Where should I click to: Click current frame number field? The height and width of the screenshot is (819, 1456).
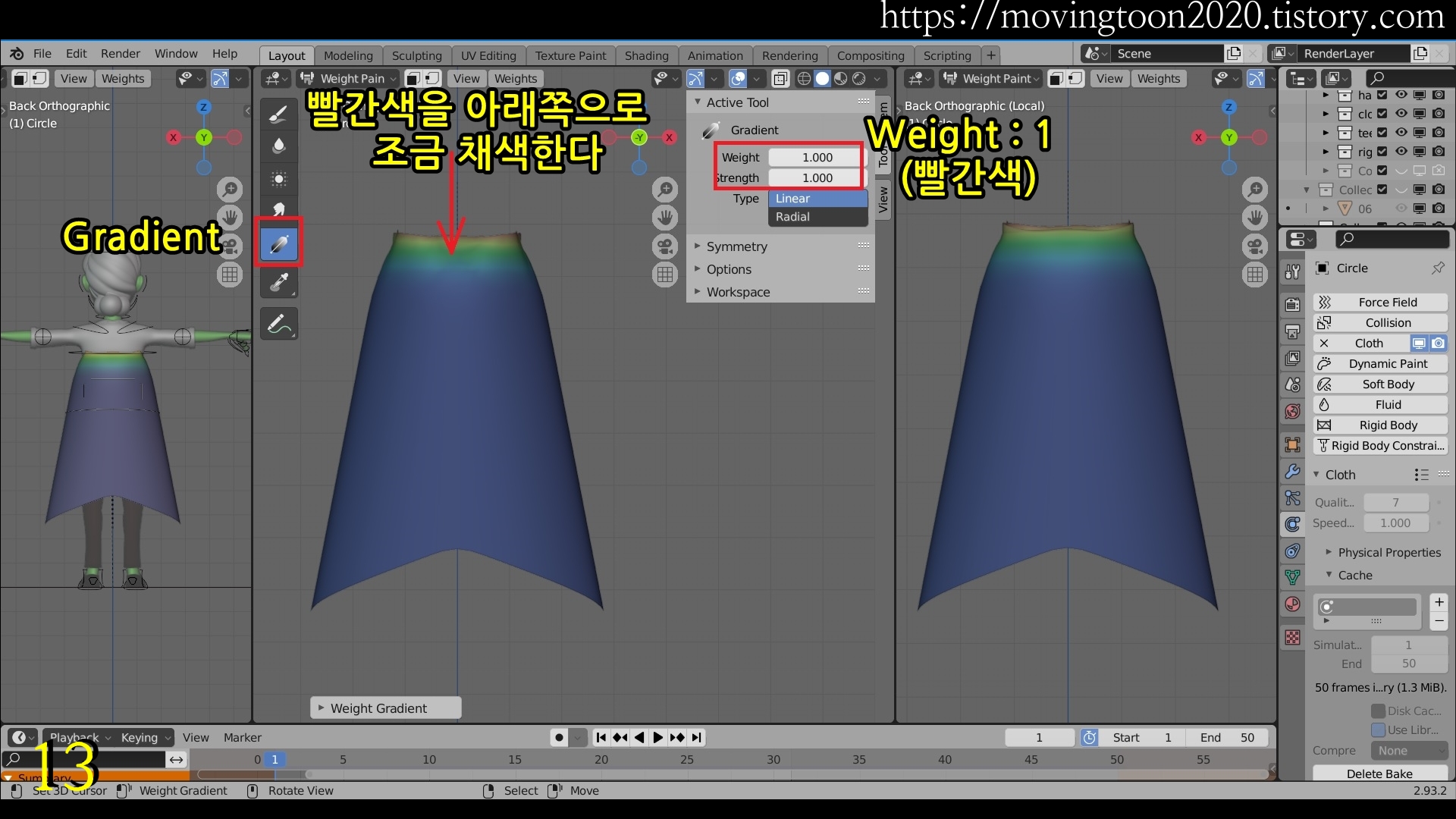pos(1039,738)
